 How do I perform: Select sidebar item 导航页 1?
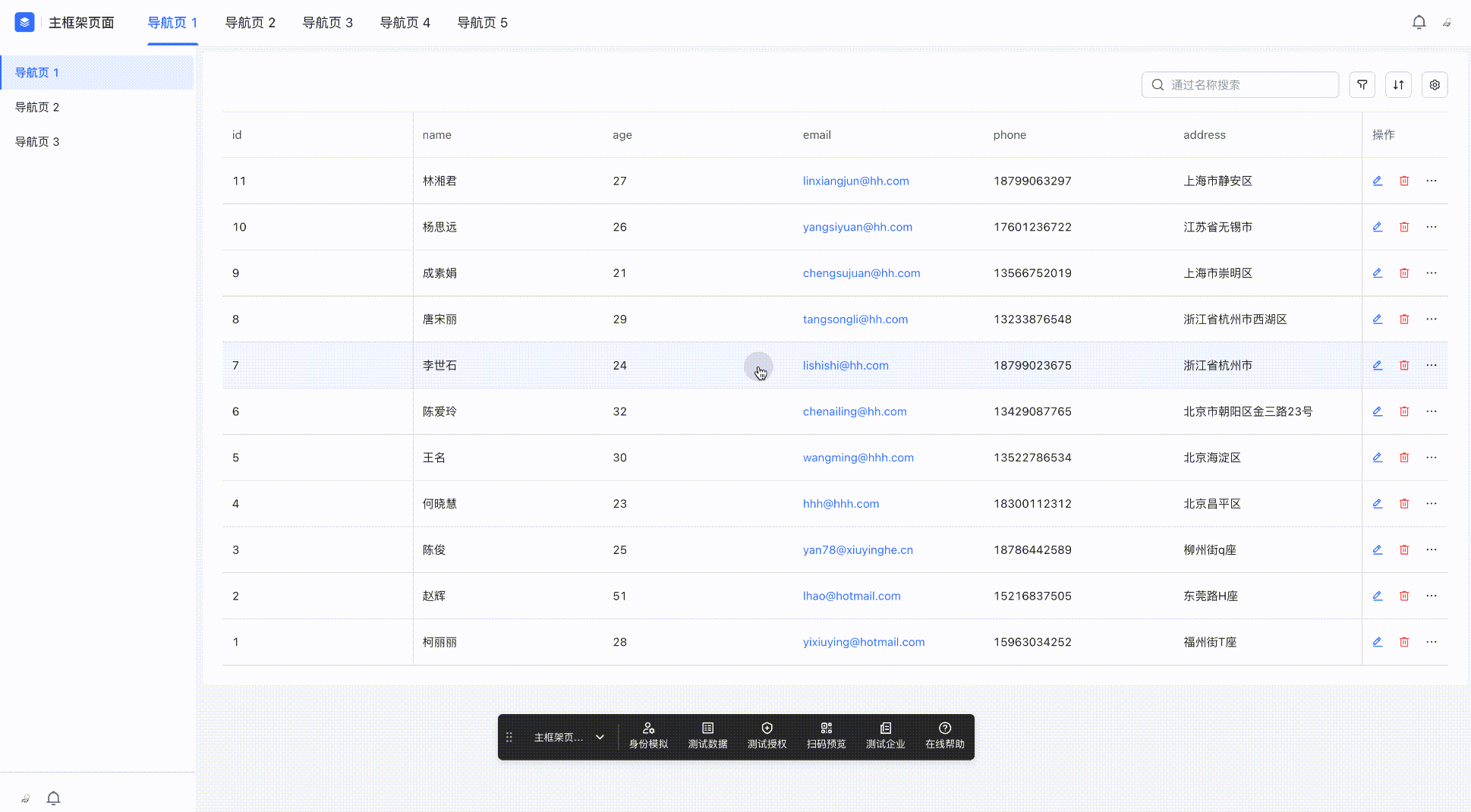[x=96, y=72]
